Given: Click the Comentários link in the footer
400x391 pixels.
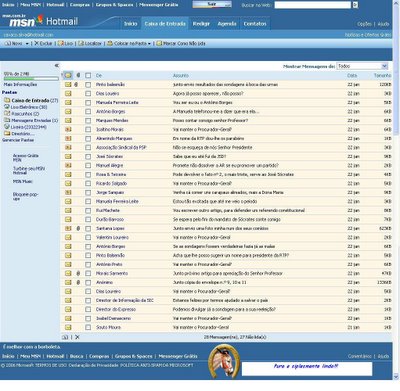Looking at the screenshot, I should (x=360, y=356).
